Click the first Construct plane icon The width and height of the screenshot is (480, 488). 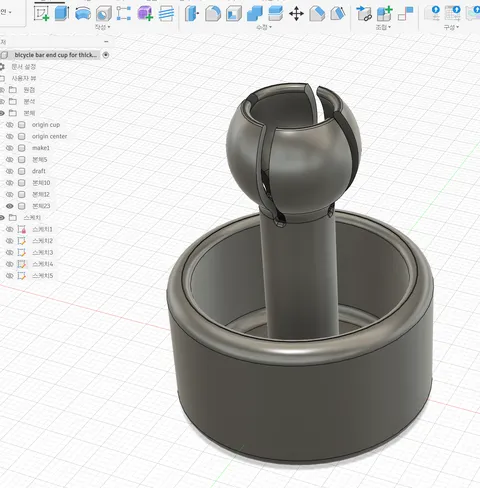tap(433, 13)
